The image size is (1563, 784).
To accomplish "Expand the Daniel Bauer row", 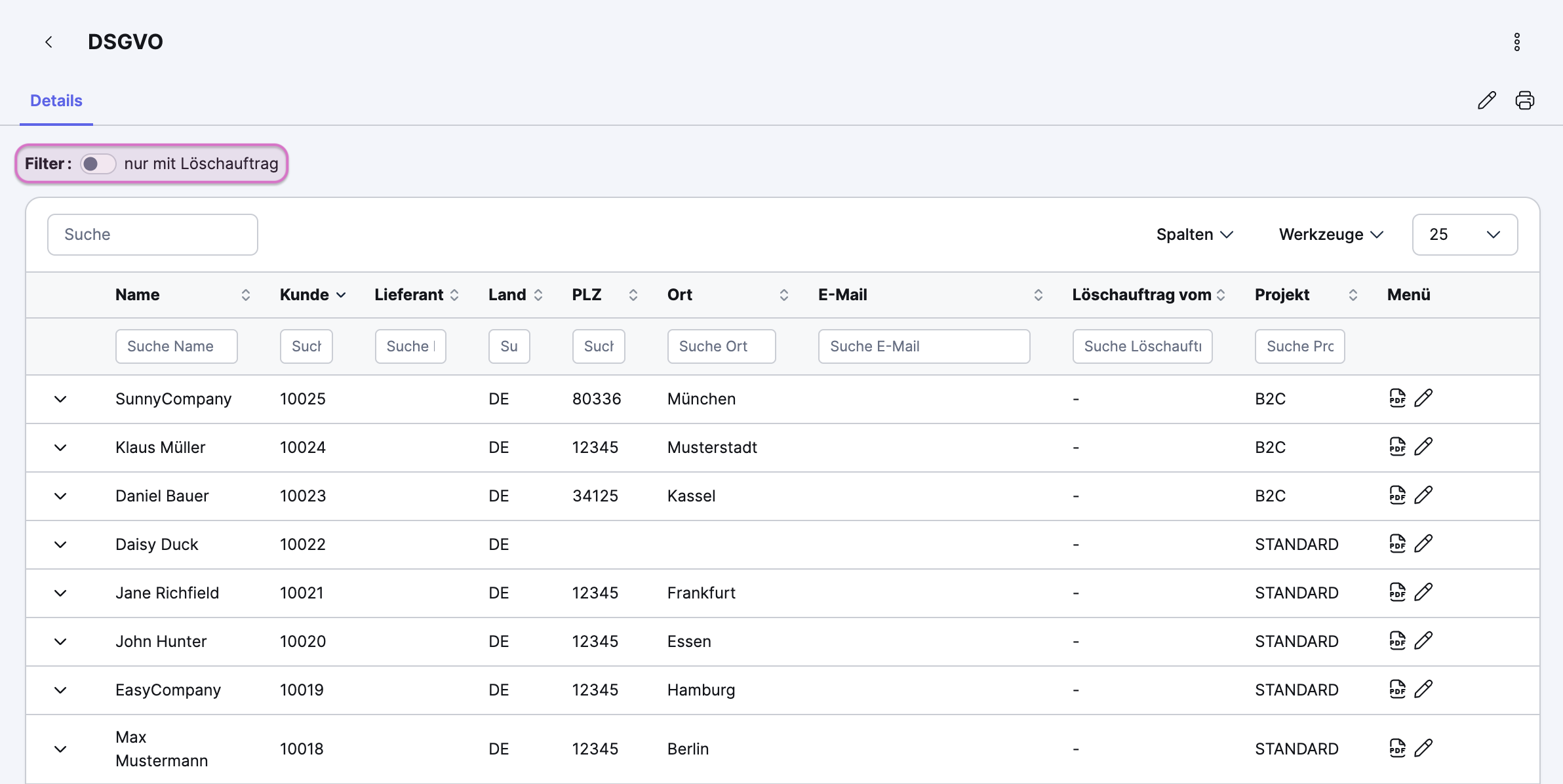I will click(x=60, y=496).
